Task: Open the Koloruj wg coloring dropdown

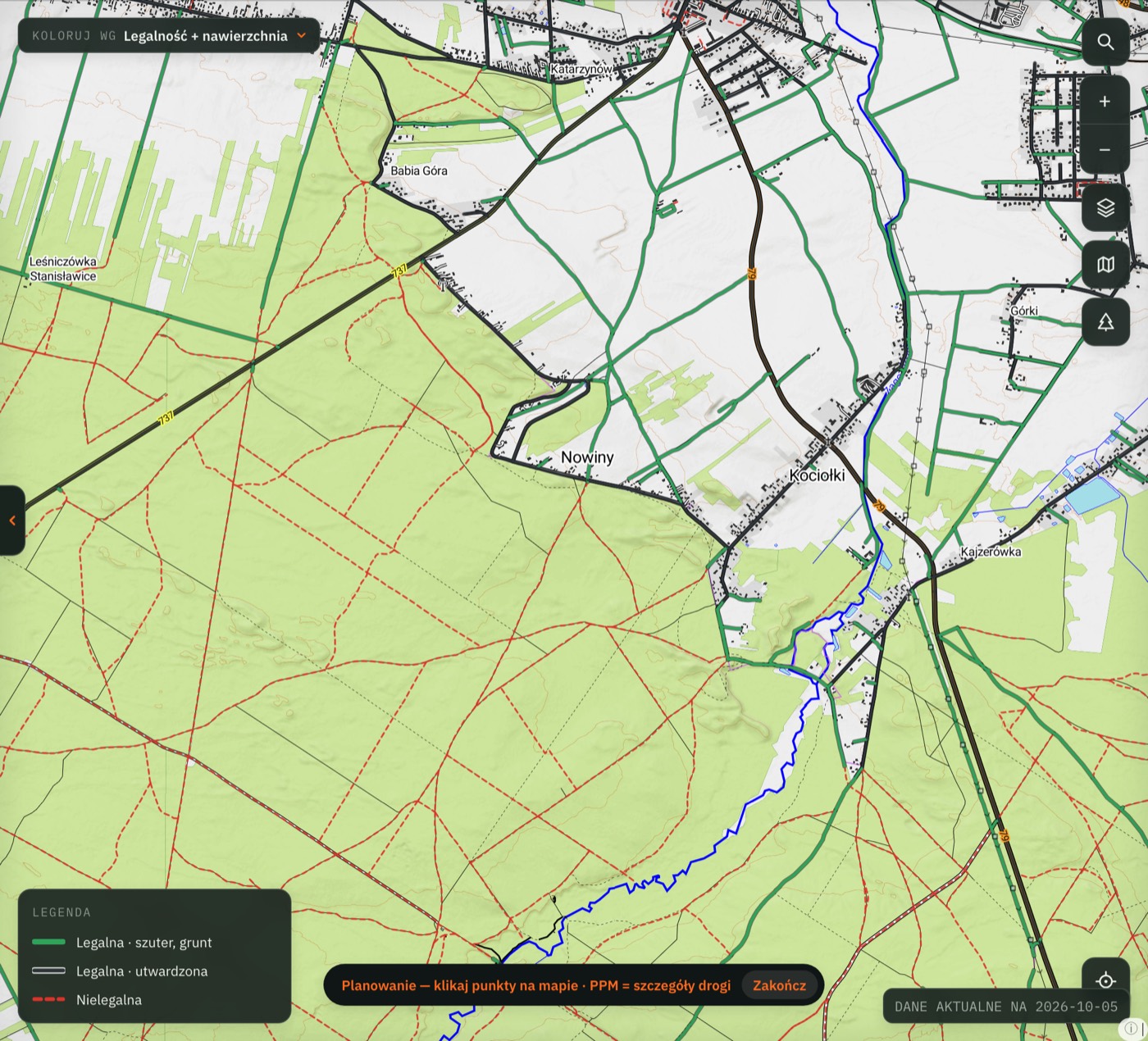Action: (169, 36)
